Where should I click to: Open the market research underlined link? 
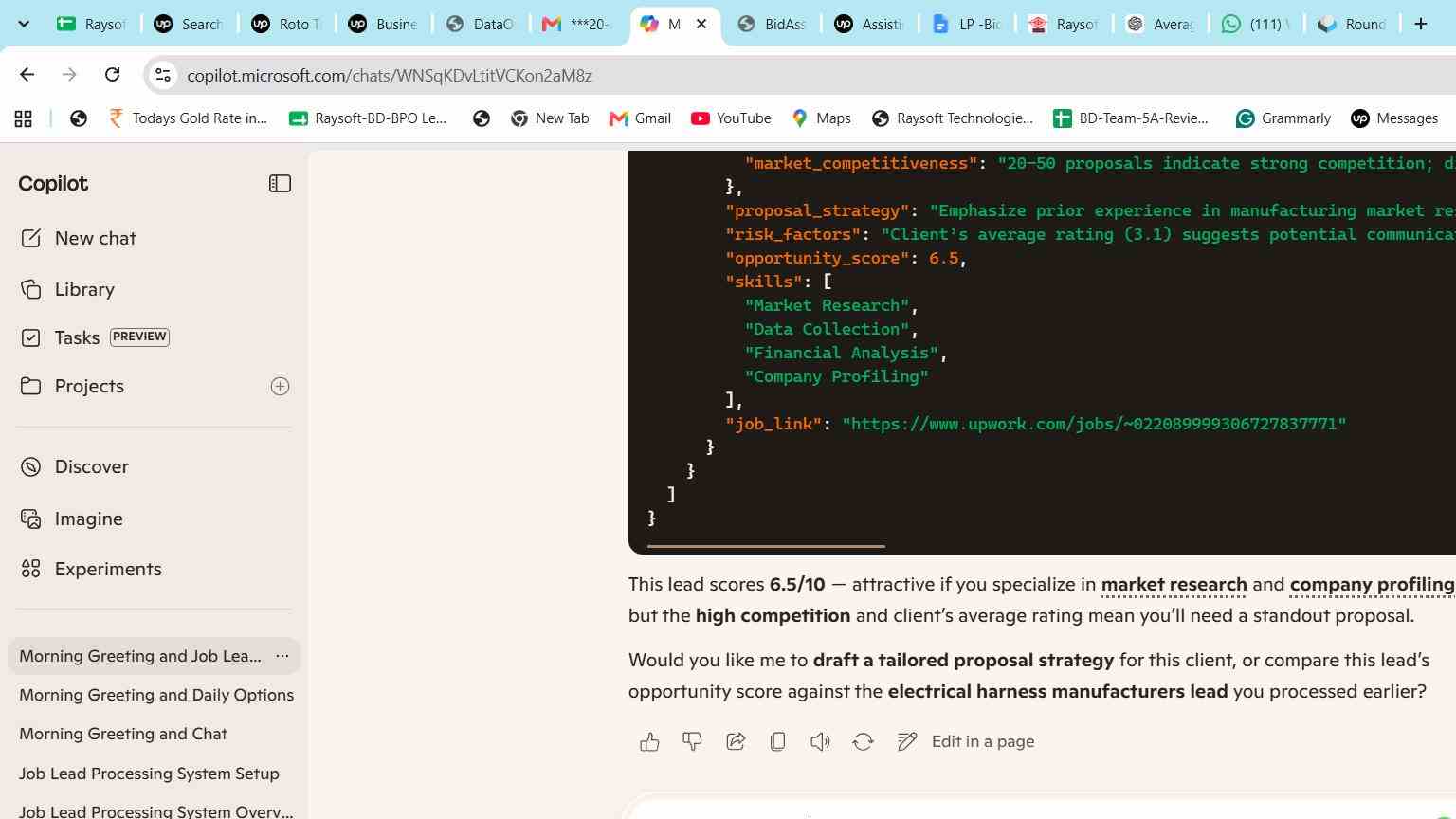[1174, 585]
